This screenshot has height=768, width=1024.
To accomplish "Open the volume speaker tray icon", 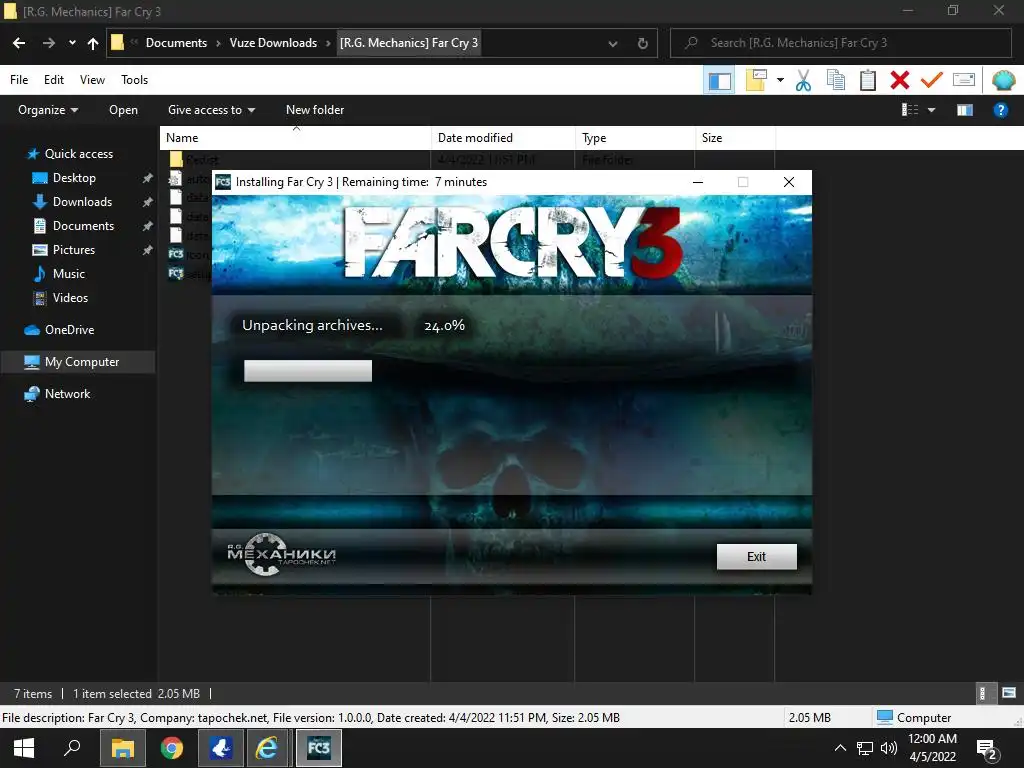I will pyautogui.click(x=888, y=748).
